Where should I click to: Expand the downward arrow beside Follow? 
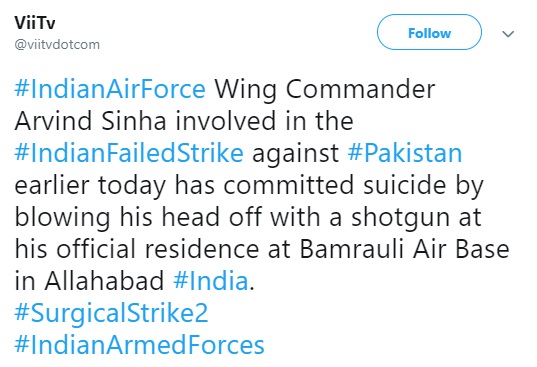pyautogui.click(x=508, y=34)
